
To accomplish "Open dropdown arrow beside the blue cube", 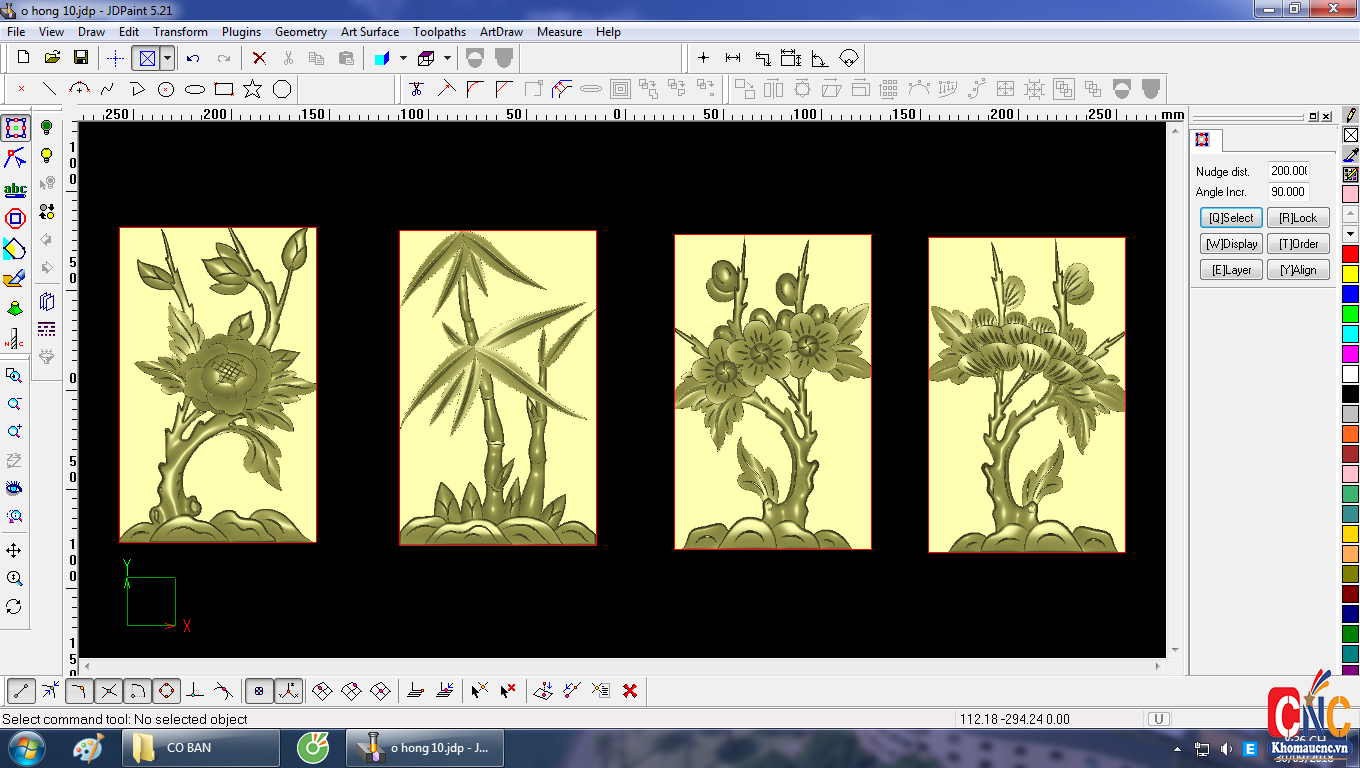I will click(403, 58).
